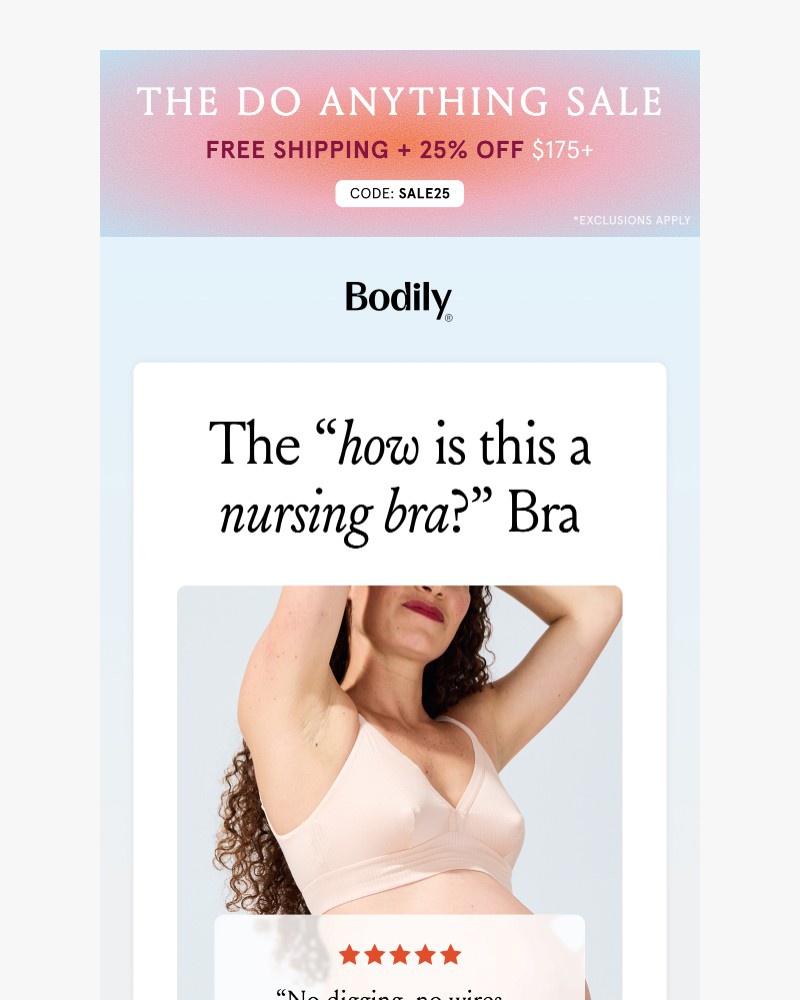Click the fifth orange review star
This screenshot has height=1000, width=800.
click(450, 955)
